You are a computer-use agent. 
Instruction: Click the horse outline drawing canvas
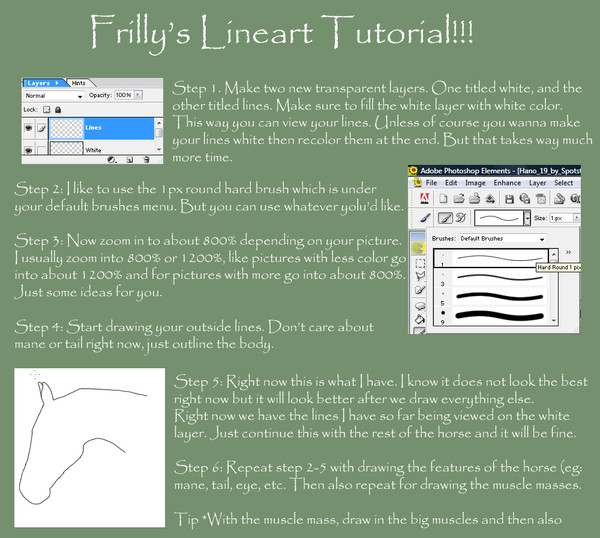pyautogui.click(x=90, y=447)
